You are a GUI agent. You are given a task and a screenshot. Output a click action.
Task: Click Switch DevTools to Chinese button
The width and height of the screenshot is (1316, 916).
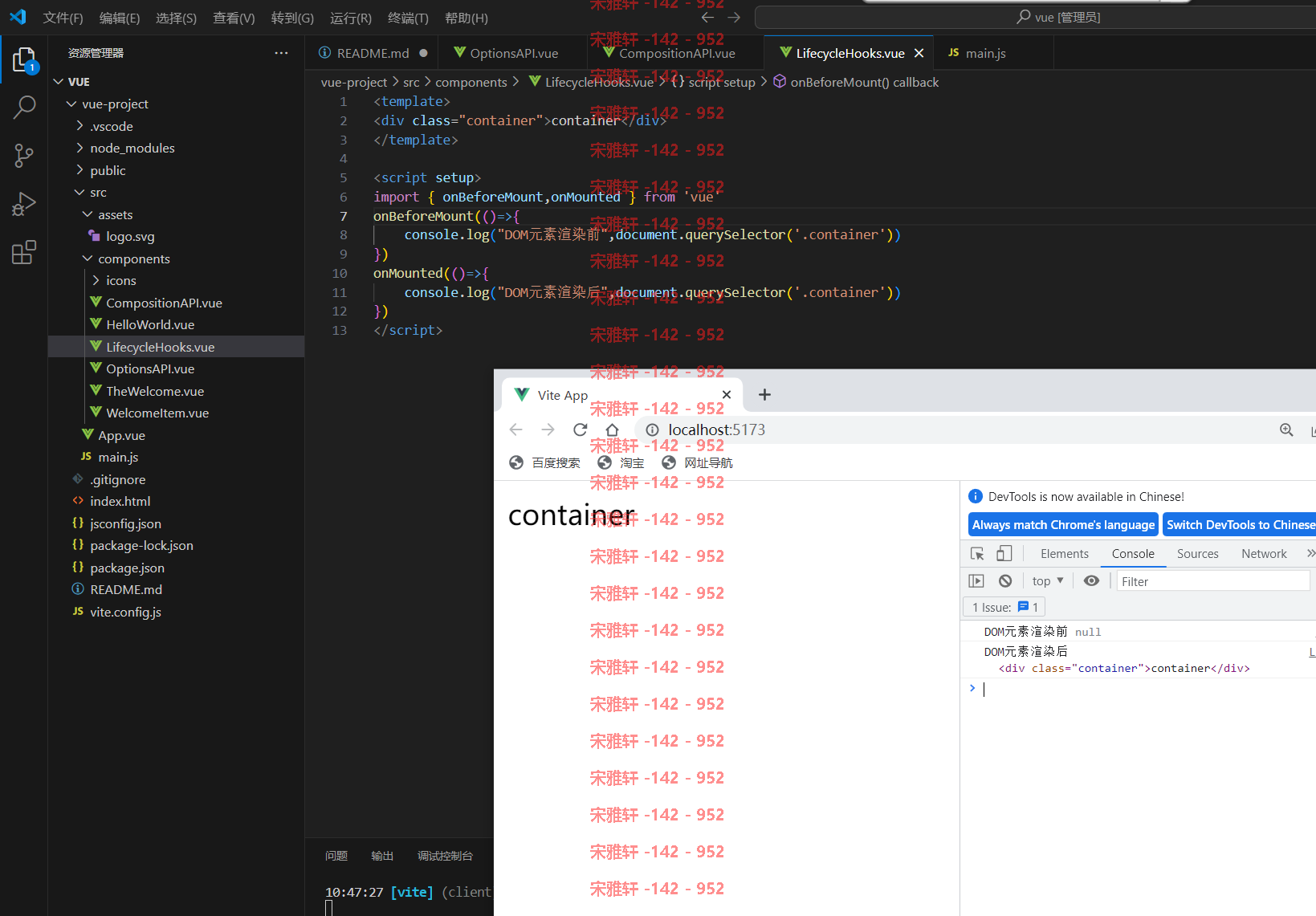1240,524
